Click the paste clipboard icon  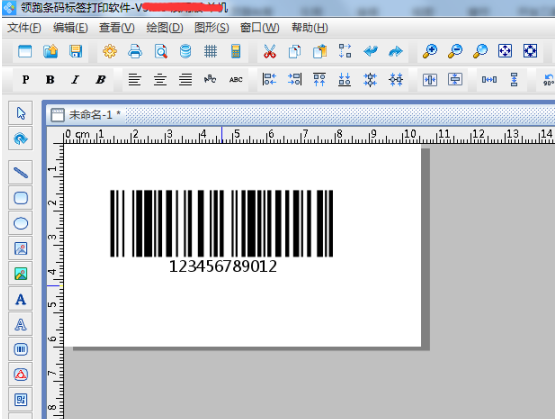click(x=320, y=51)
